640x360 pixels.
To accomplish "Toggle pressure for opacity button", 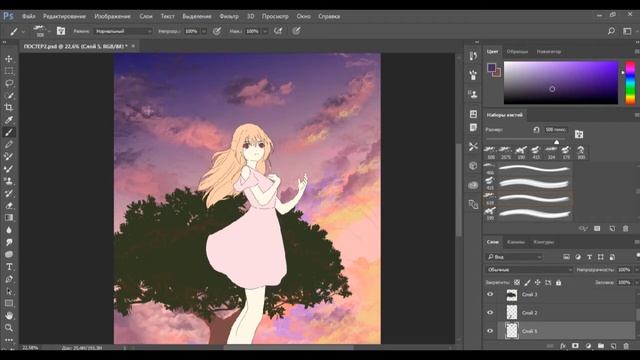I will point(217,31).
